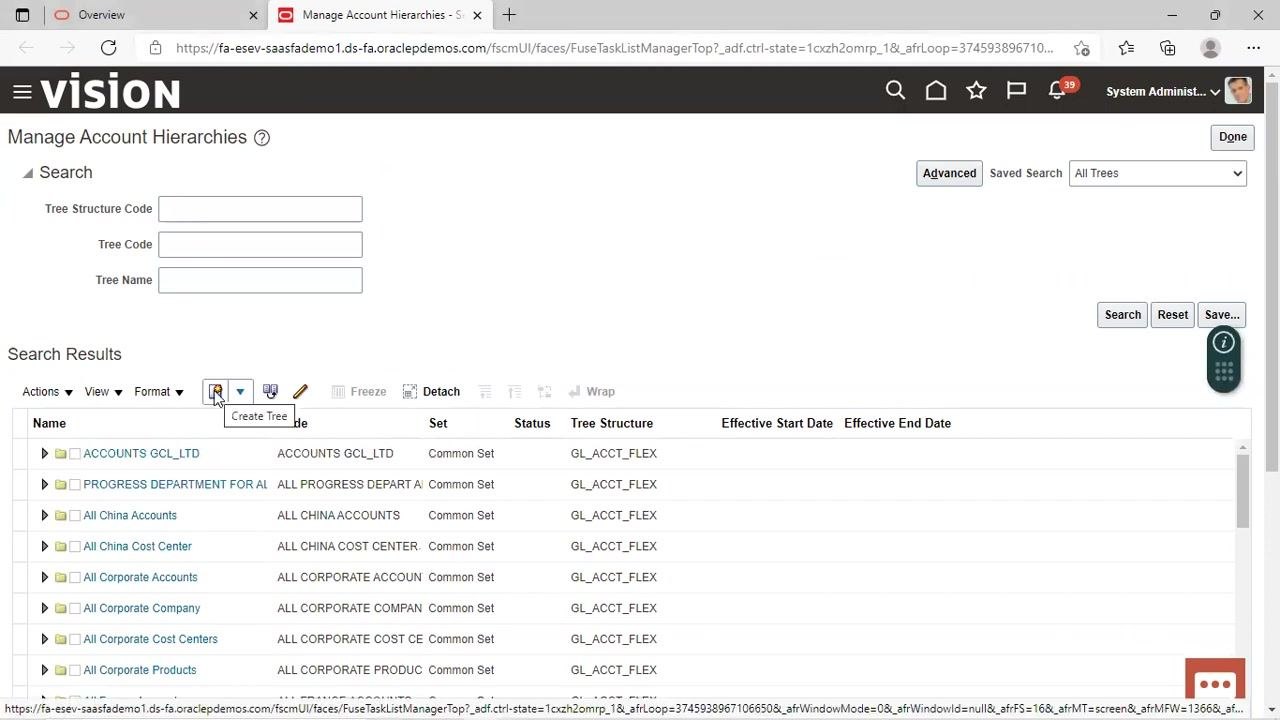1280x720 pixels.
Task: Go to the Home icon
Action: [x=936, y=91]
